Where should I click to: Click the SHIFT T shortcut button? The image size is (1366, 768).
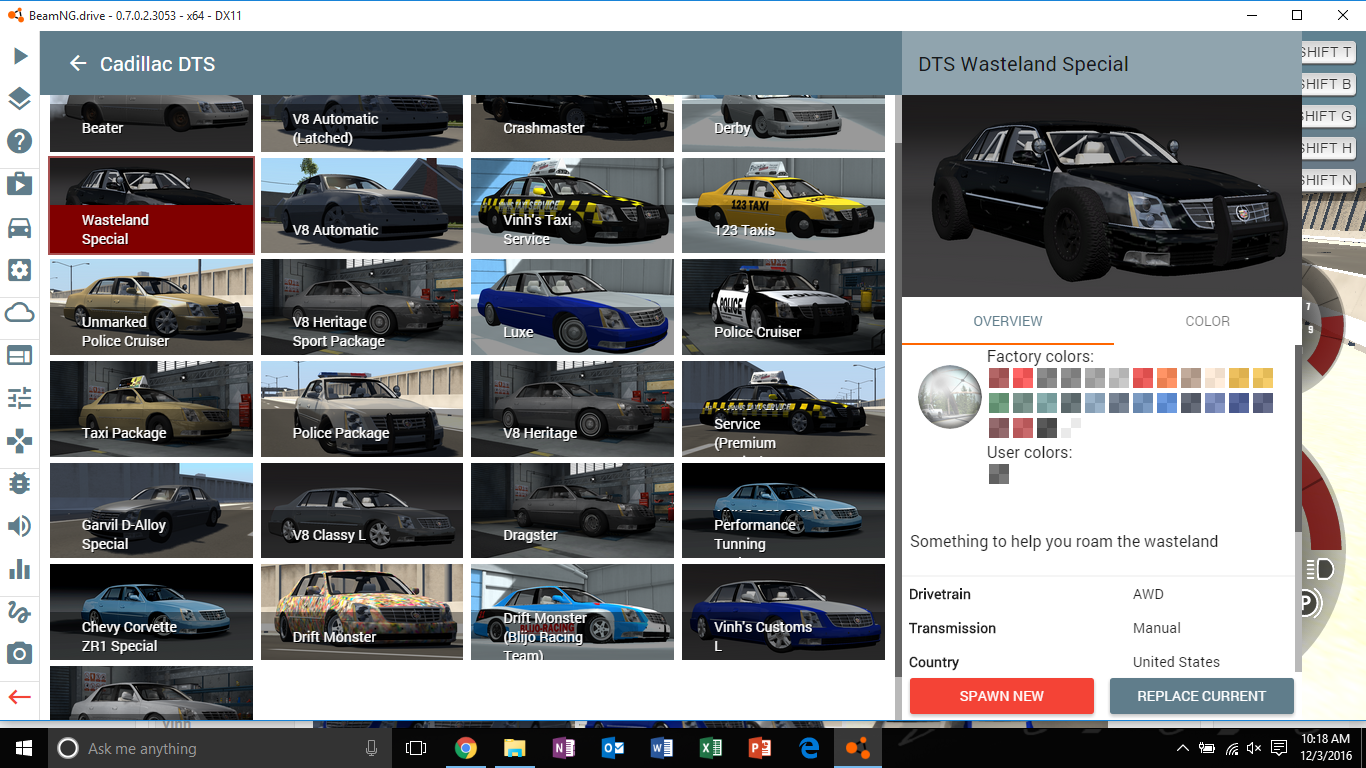click(1327, 52)
